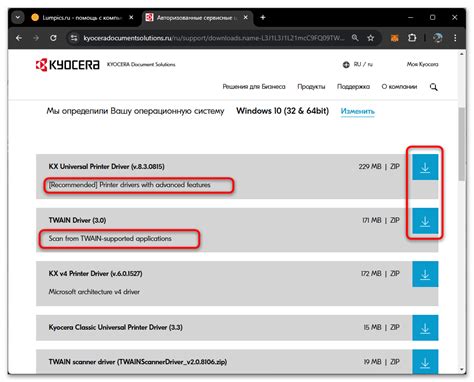The height and width of the screenshot is (382, 474).
Task: Download KX Universal Printer Driver
Action: [425, 167]
